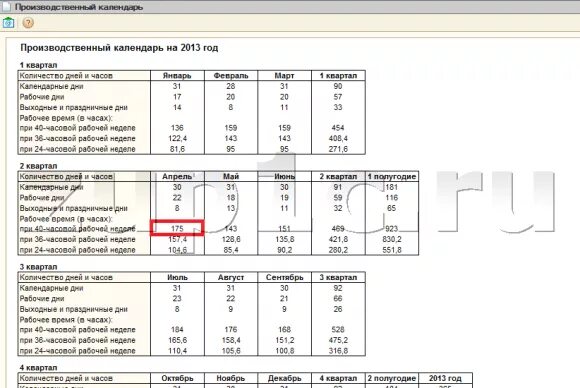Select the July 40-hour cell "184"
This screenshot has width=580, height=388.
(x=177, y=330)
